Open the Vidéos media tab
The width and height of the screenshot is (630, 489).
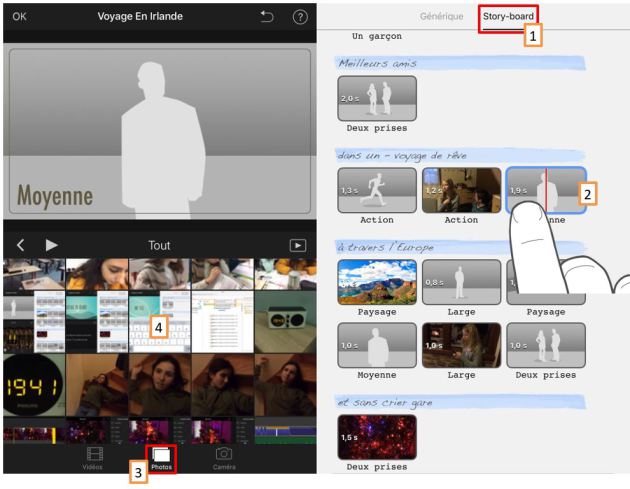(93, 458)
